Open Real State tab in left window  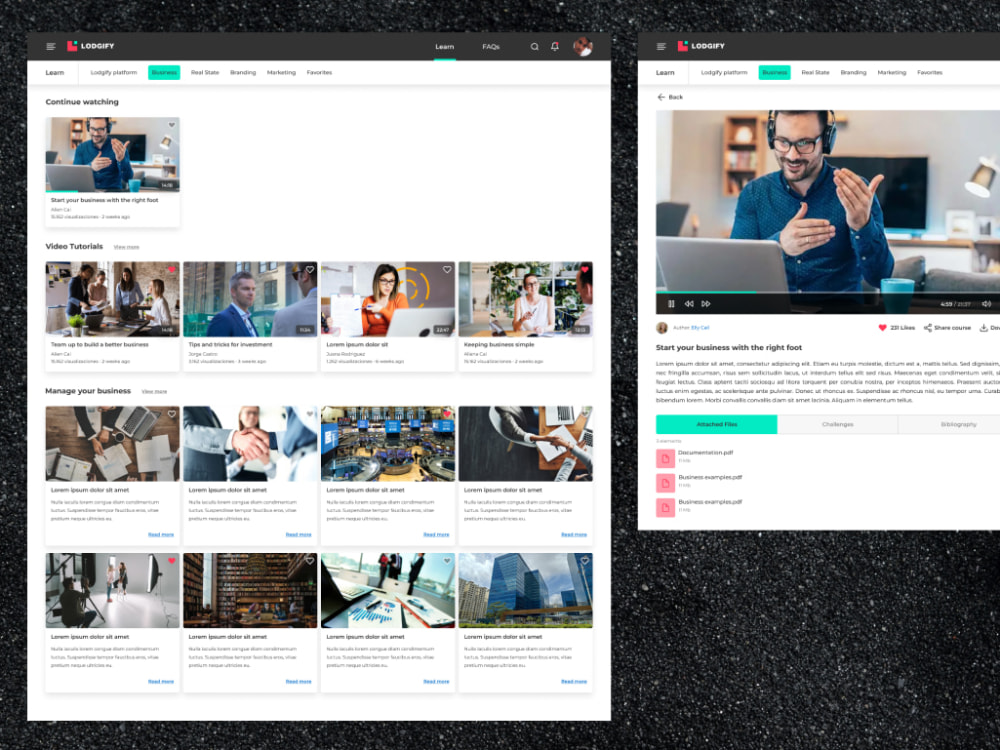[x=205, y=73]
